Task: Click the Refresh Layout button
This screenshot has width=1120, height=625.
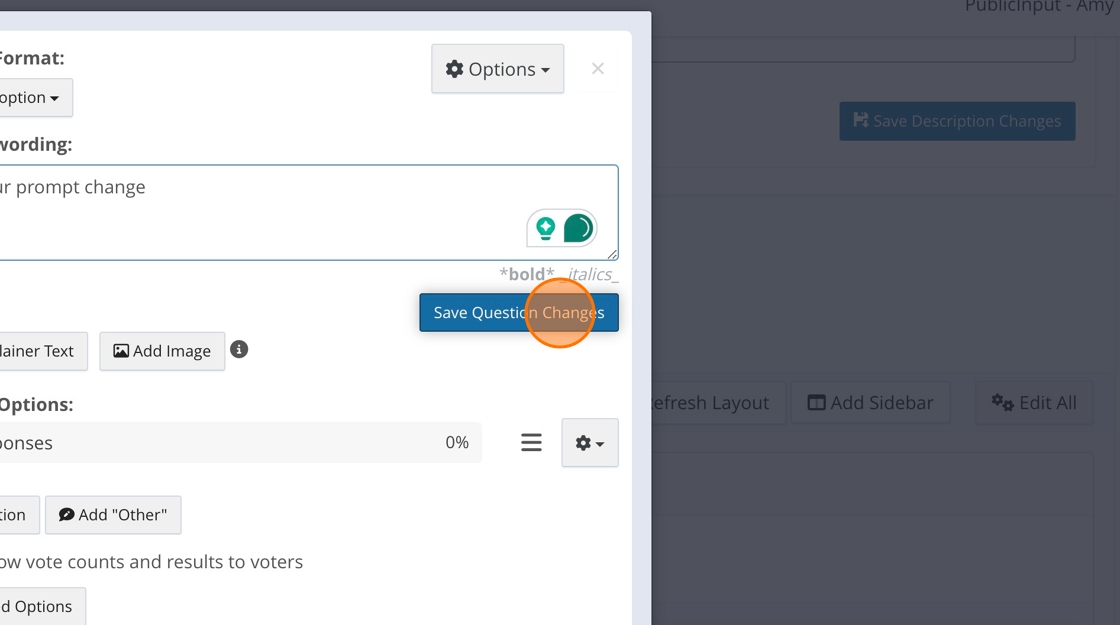Action: [712, 403]
